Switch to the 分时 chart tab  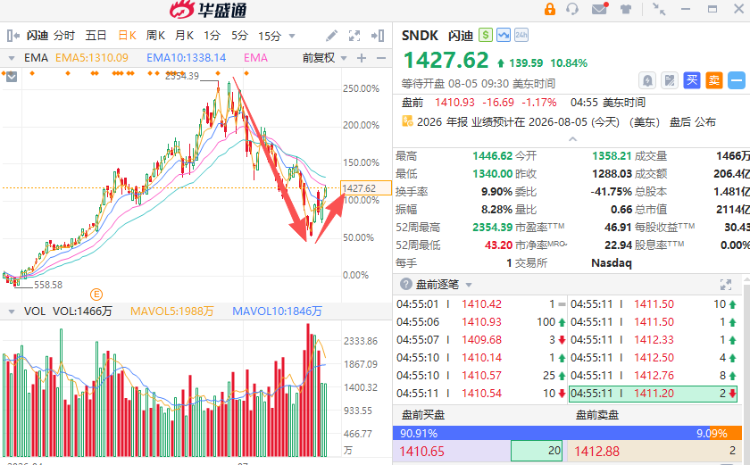click(64, 35)
